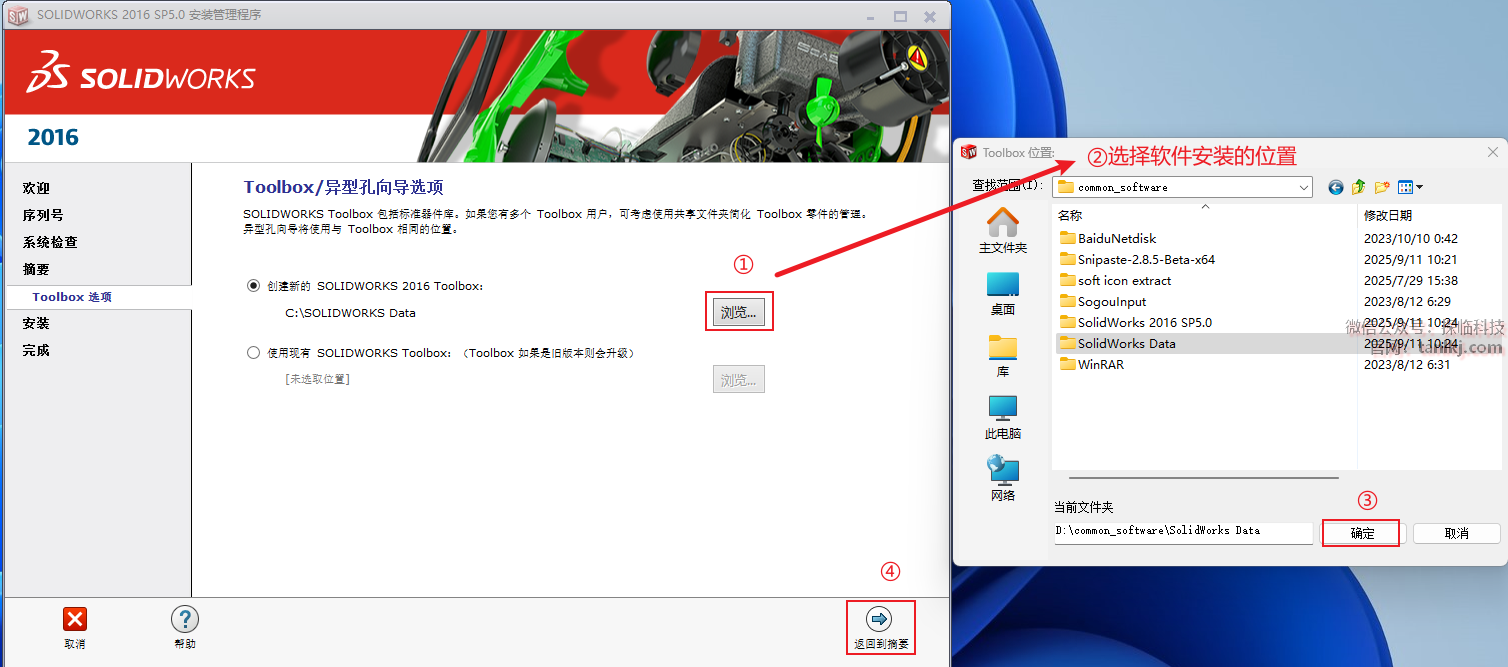
Task: Open 桌面 desktop shortcut in sidebar
Action: pos(1003,293)
